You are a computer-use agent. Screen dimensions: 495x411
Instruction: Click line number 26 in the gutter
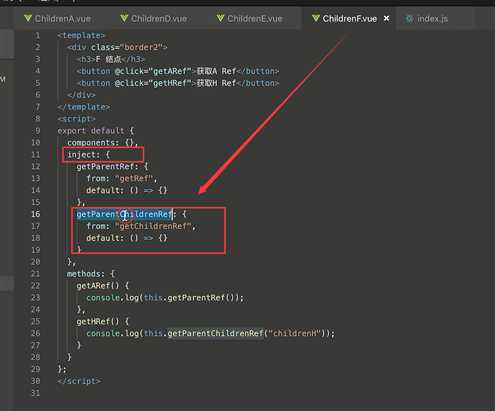pyautogui.click(x=35, y=333)
